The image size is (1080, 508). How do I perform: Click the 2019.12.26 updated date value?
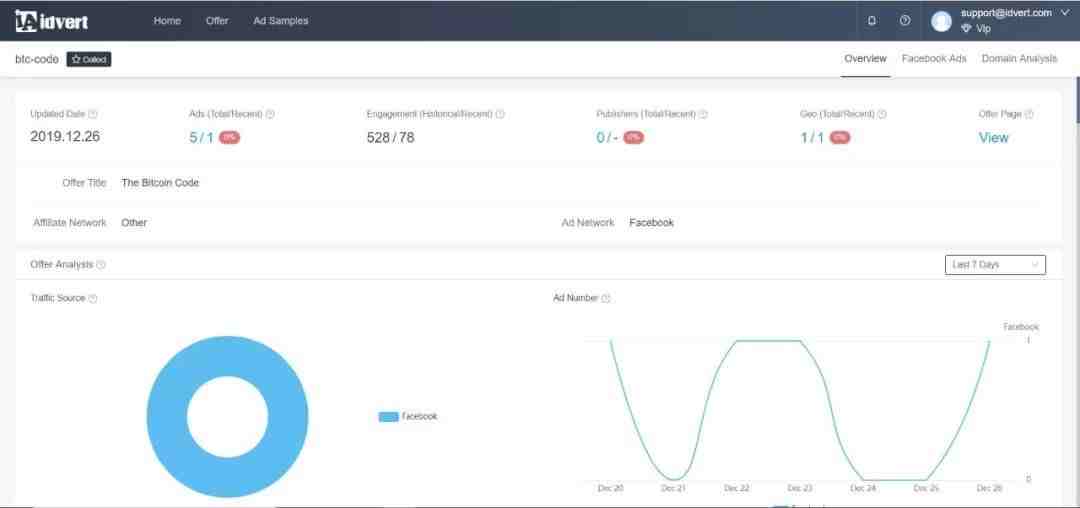(65, 137)
